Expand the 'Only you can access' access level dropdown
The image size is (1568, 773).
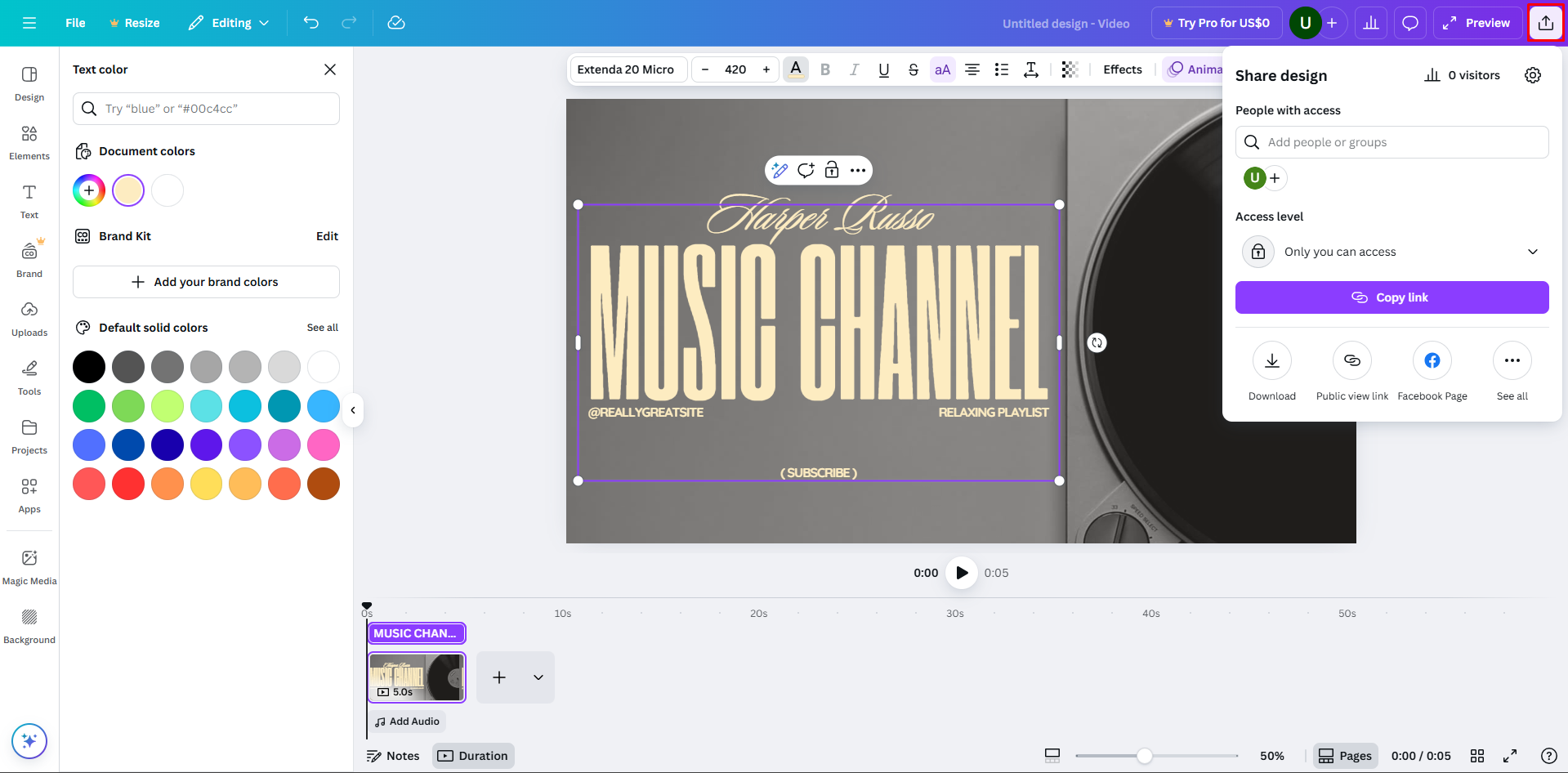tap(1533, 252)
